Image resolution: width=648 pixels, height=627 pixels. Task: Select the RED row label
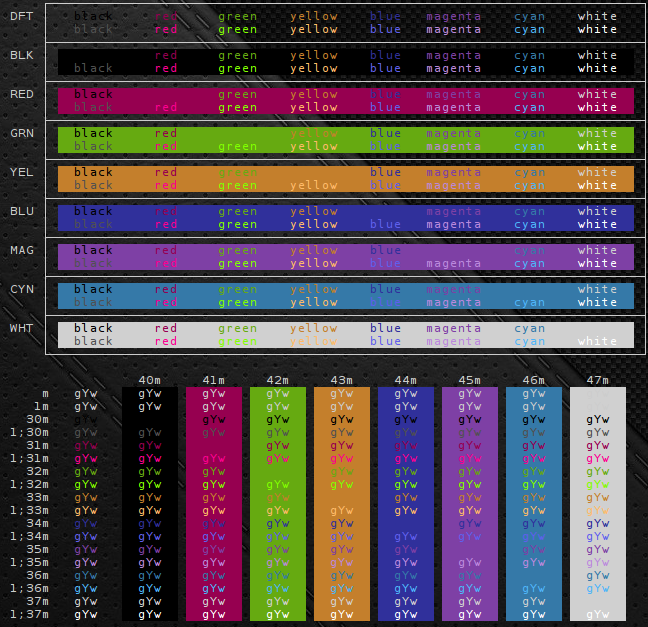[20, 94]
